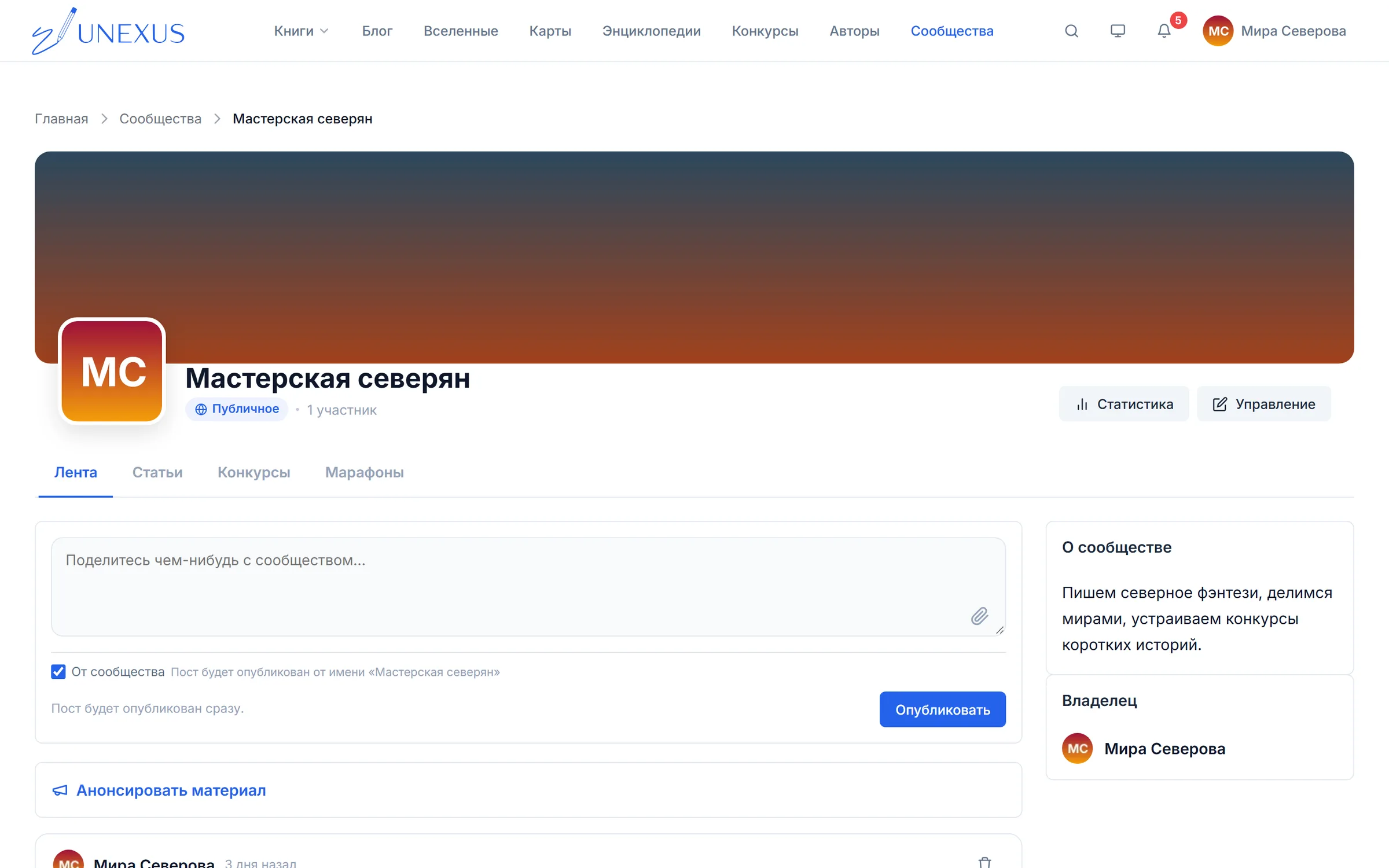Open Блог in top navigation
The image size is (1389, 868).
coord(377,31)
